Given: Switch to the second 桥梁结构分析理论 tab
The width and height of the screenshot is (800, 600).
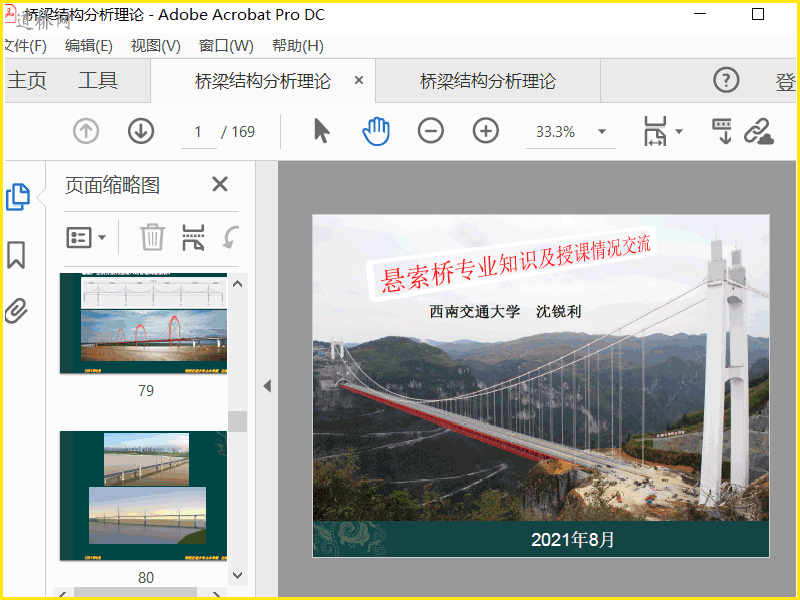Looking at the screenshot, I should pos(488,81).
